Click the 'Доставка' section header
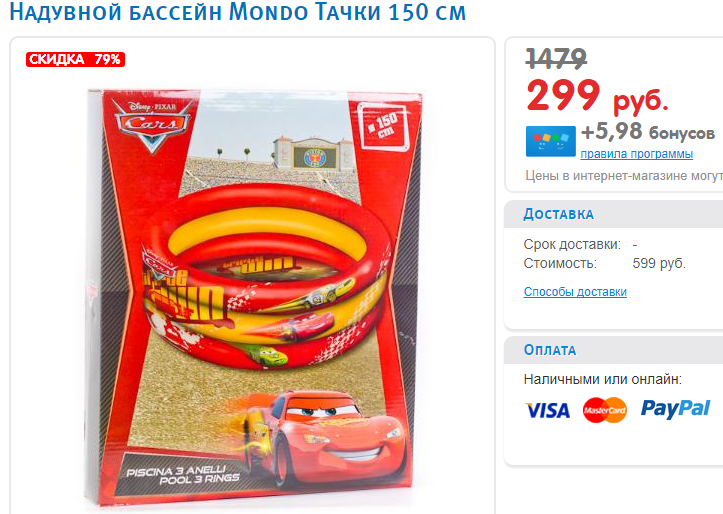This screenshot has height=514, width=723. tap(558, 214)
